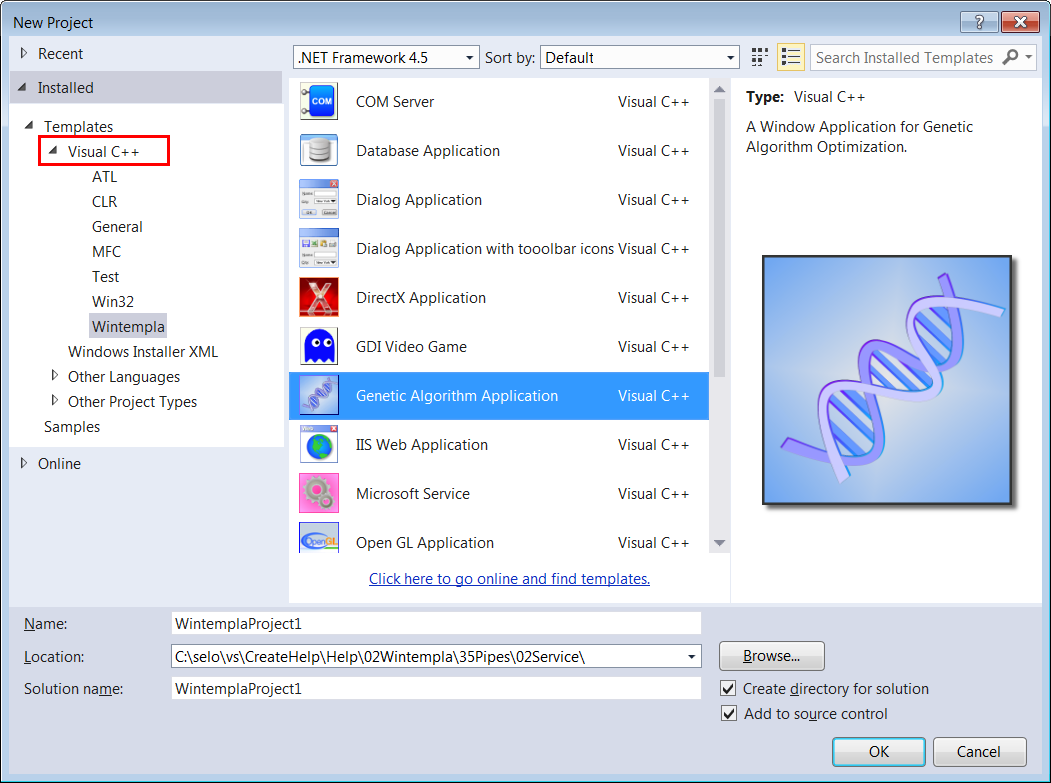Select the Database Application template name
Image resolution: width=1051 pixels, height=783 pixels.
[x=428, y=152]
